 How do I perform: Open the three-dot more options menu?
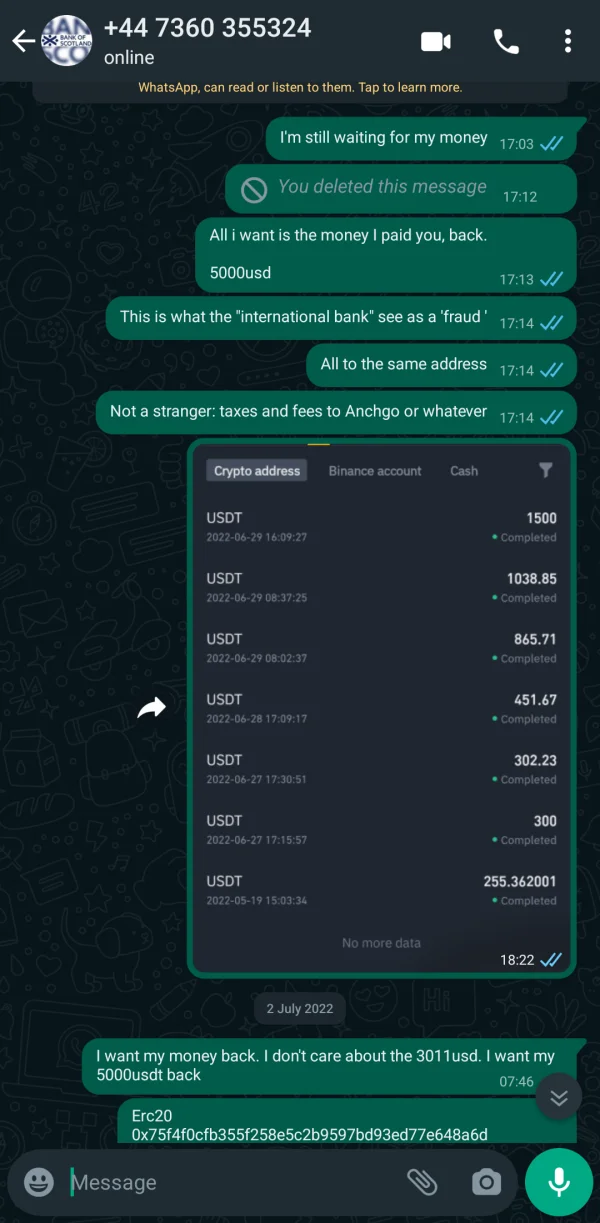pyautogui.click(x=568, y=41)
